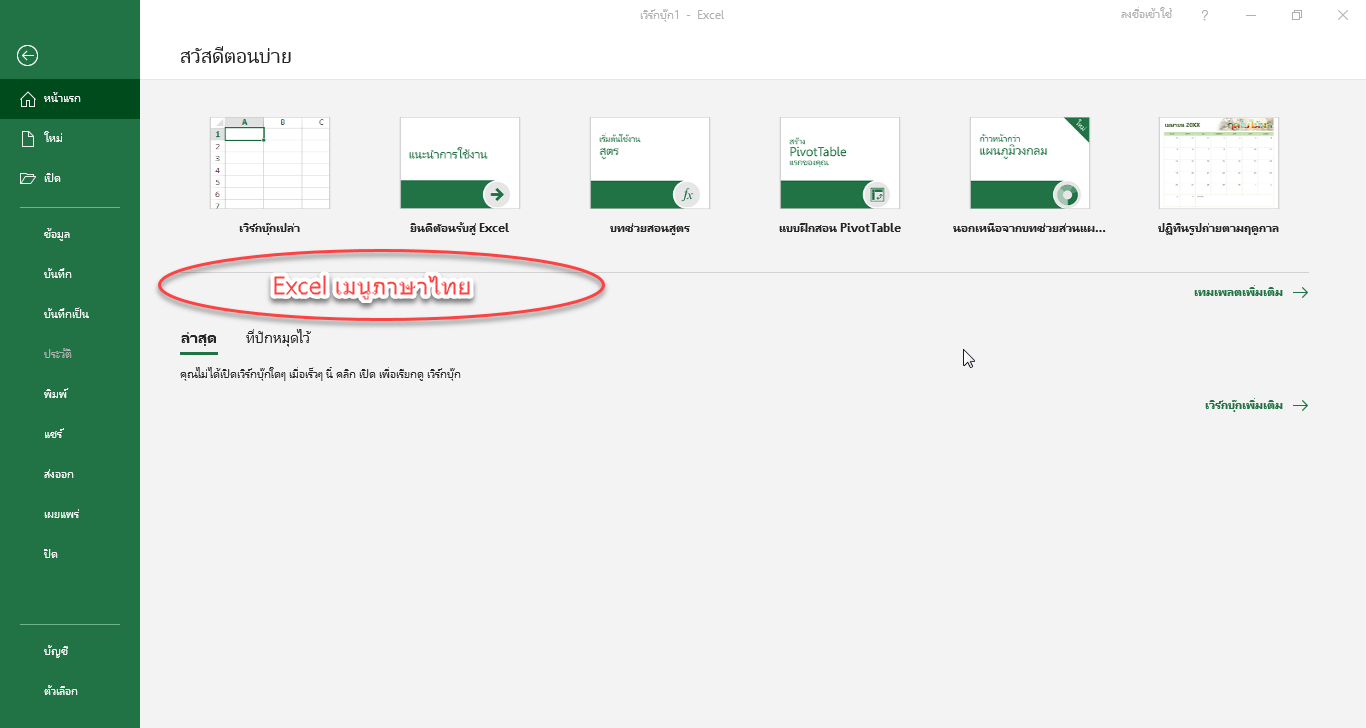Image resolution: width=1366 pixels, height=728 pixels.
Task: Open the seasonal photo calendar template
Action: tap(1218, 163)
